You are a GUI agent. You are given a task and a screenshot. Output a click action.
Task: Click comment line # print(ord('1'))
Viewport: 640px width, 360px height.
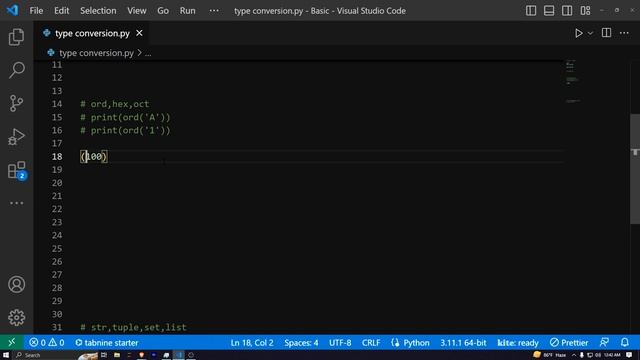pos(125,130)
